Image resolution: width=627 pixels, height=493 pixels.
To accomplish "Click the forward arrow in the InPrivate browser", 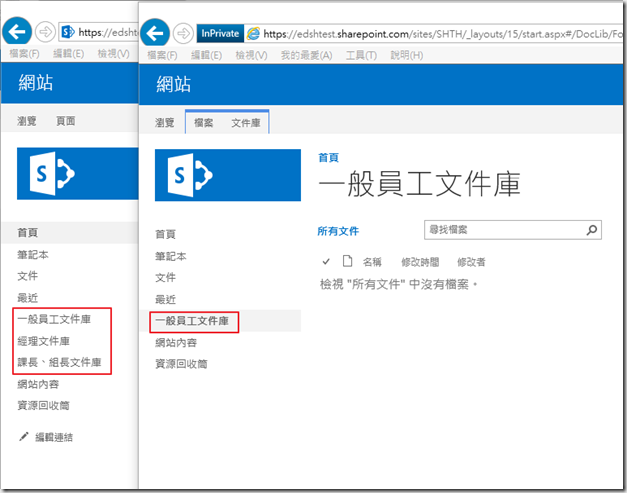I will click(x=182, y=33).
